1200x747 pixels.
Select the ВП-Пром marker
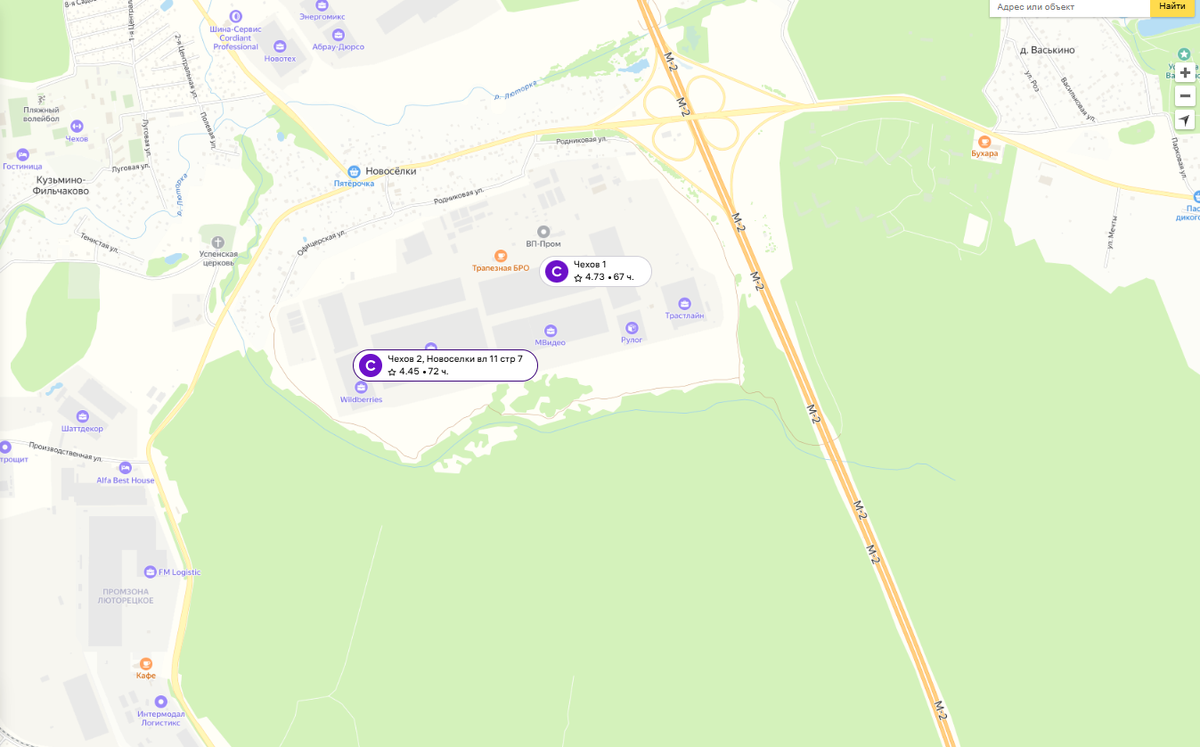tap(543, 232)
